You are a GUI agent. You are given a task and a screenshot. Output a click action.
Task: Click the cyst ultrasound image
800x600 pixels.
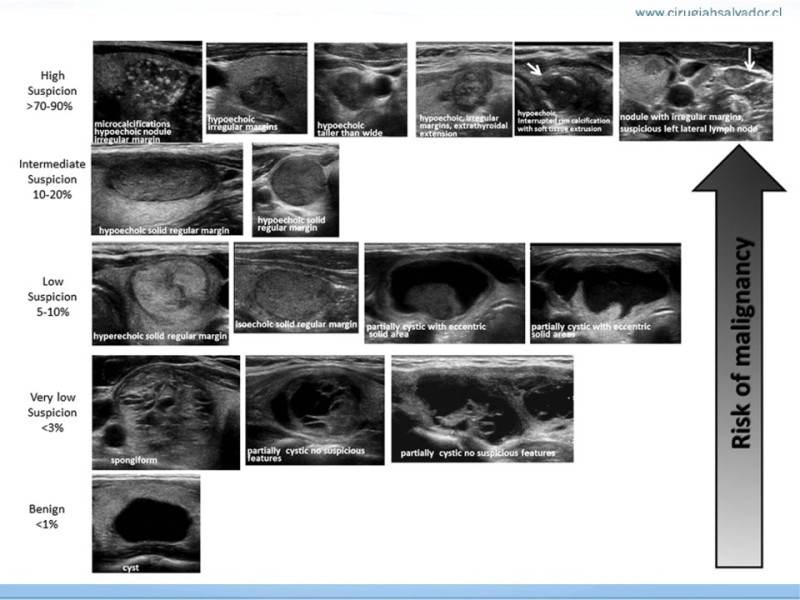(146, 524)
